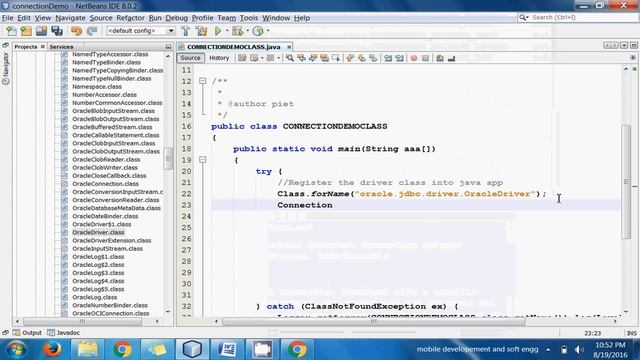
Task: Close the CONNECTIONDEMOCLASS.java tab
Action: 289,47
